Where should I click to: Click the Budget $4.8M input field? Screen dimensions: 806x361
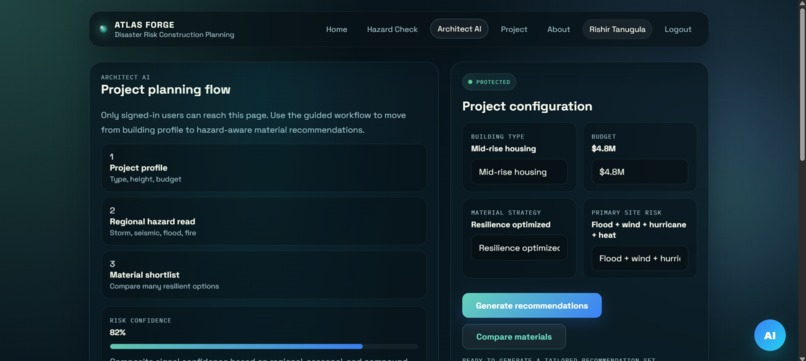click(639, 172)
